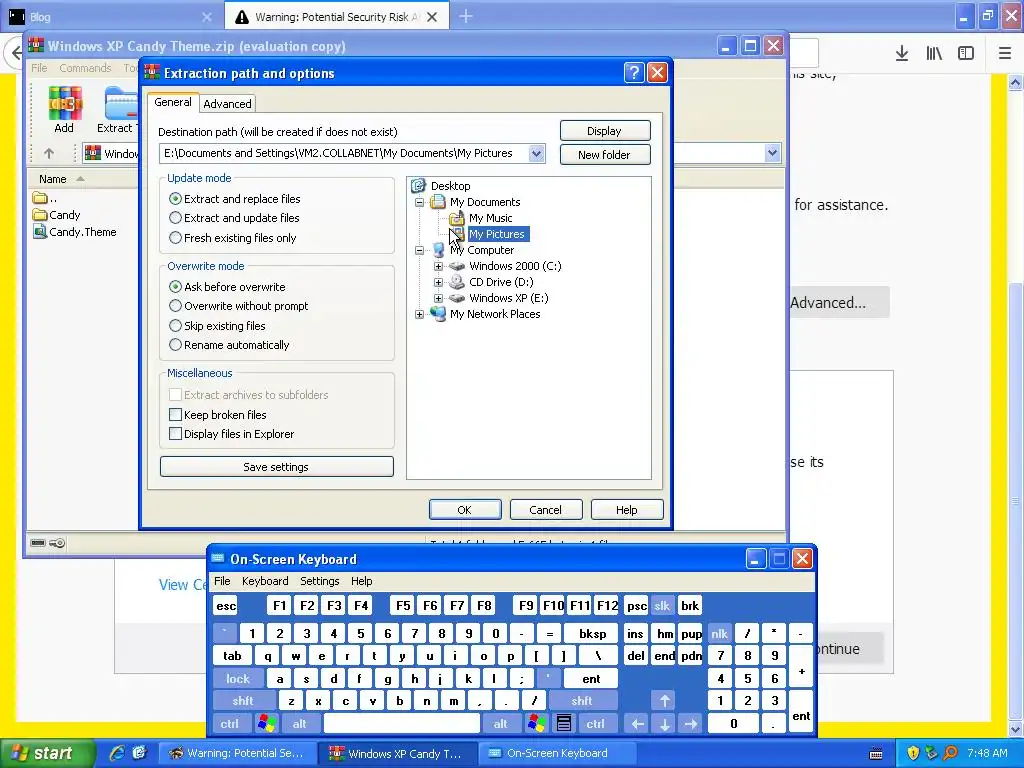Click the up-one-level arrow in WinRAR
Screen dimensions: 1024x768
point(49,153)
